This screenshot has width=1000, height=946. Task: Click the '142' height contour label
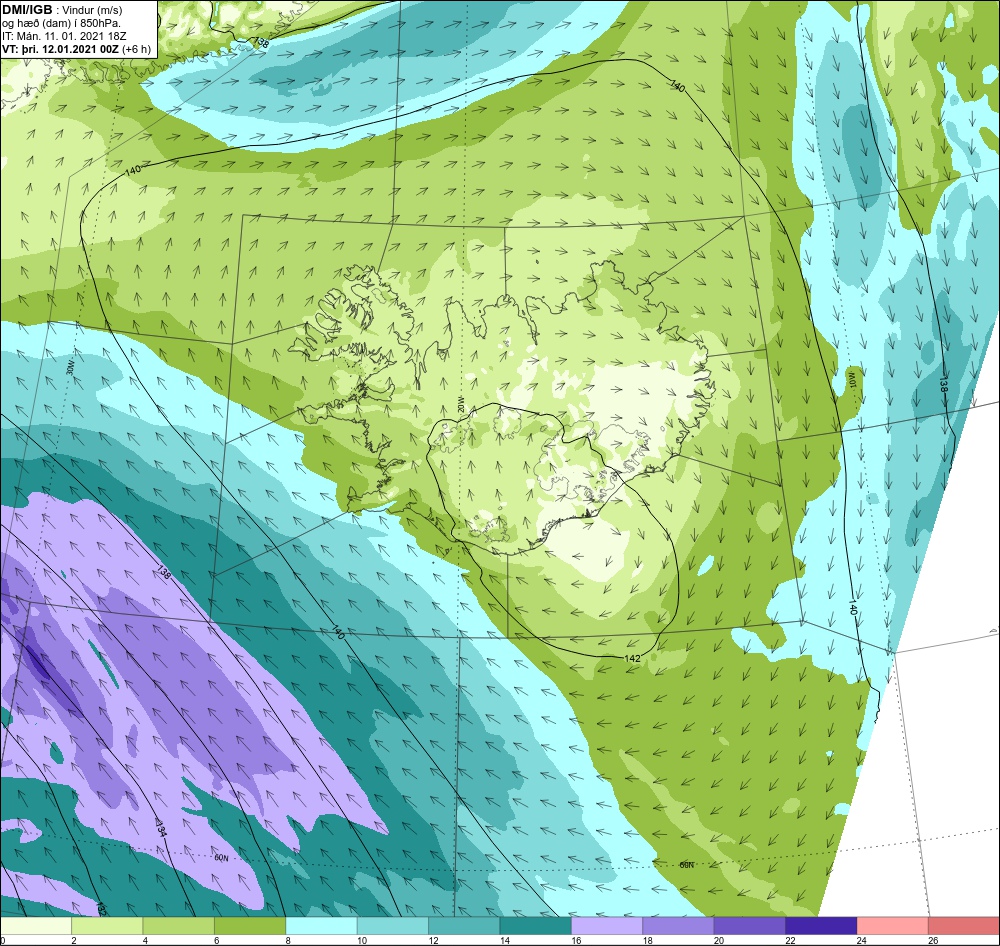pyautogui.click(x=632, y=658)
